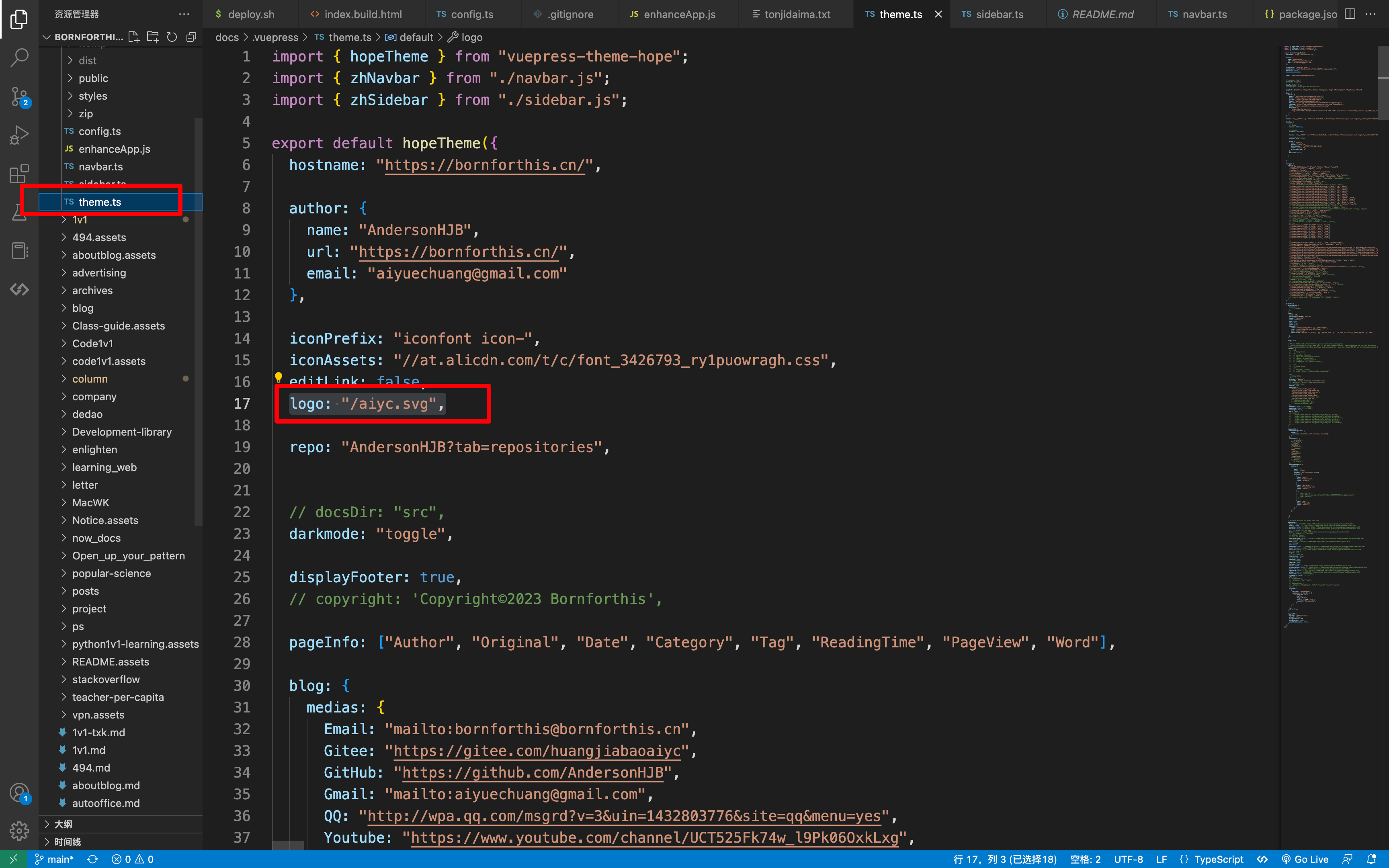Open the Explorer view icon
Screen dimensions: 1389x868
click(19, 18)
